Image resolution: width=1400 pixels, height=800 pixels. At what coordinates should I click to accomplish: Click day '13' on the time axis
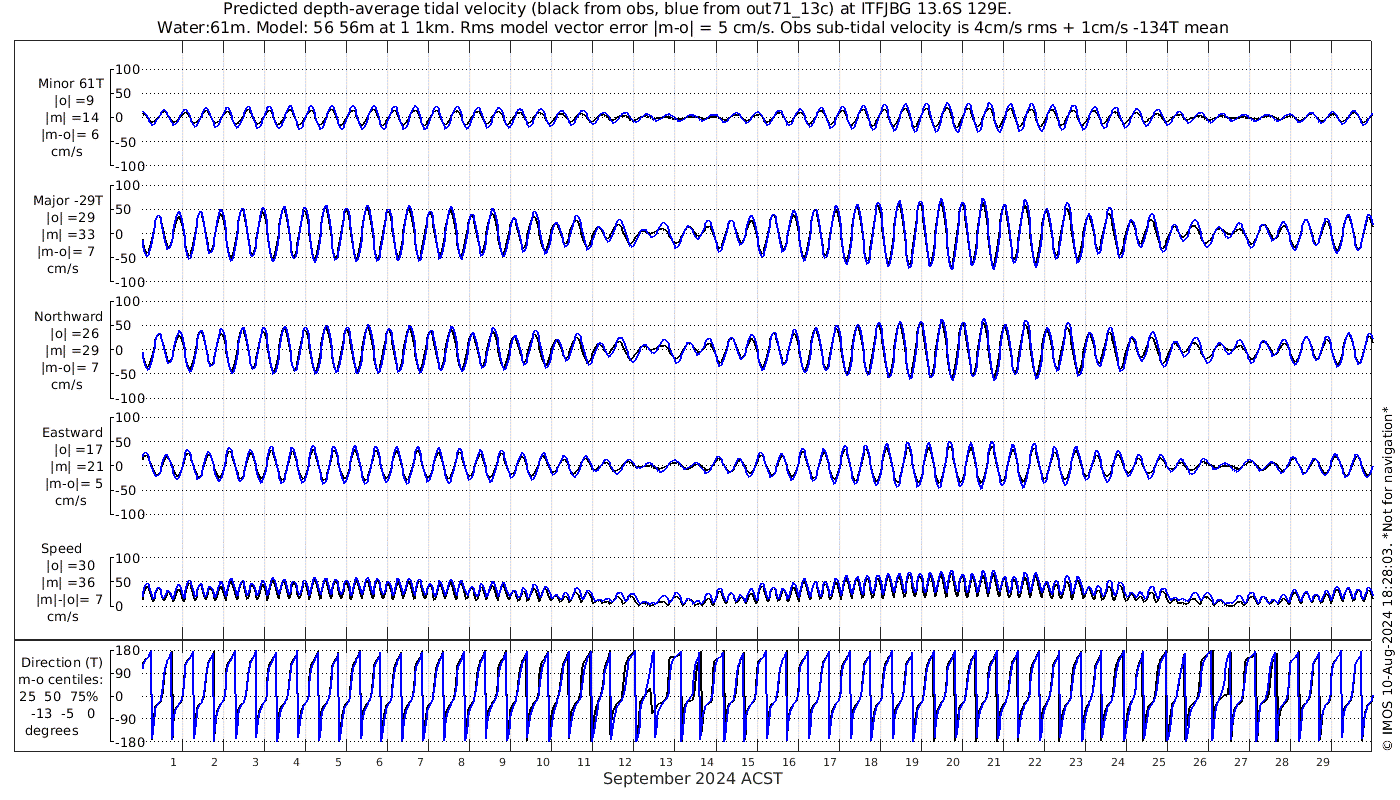pyautogui.click(x=666, y=762)
